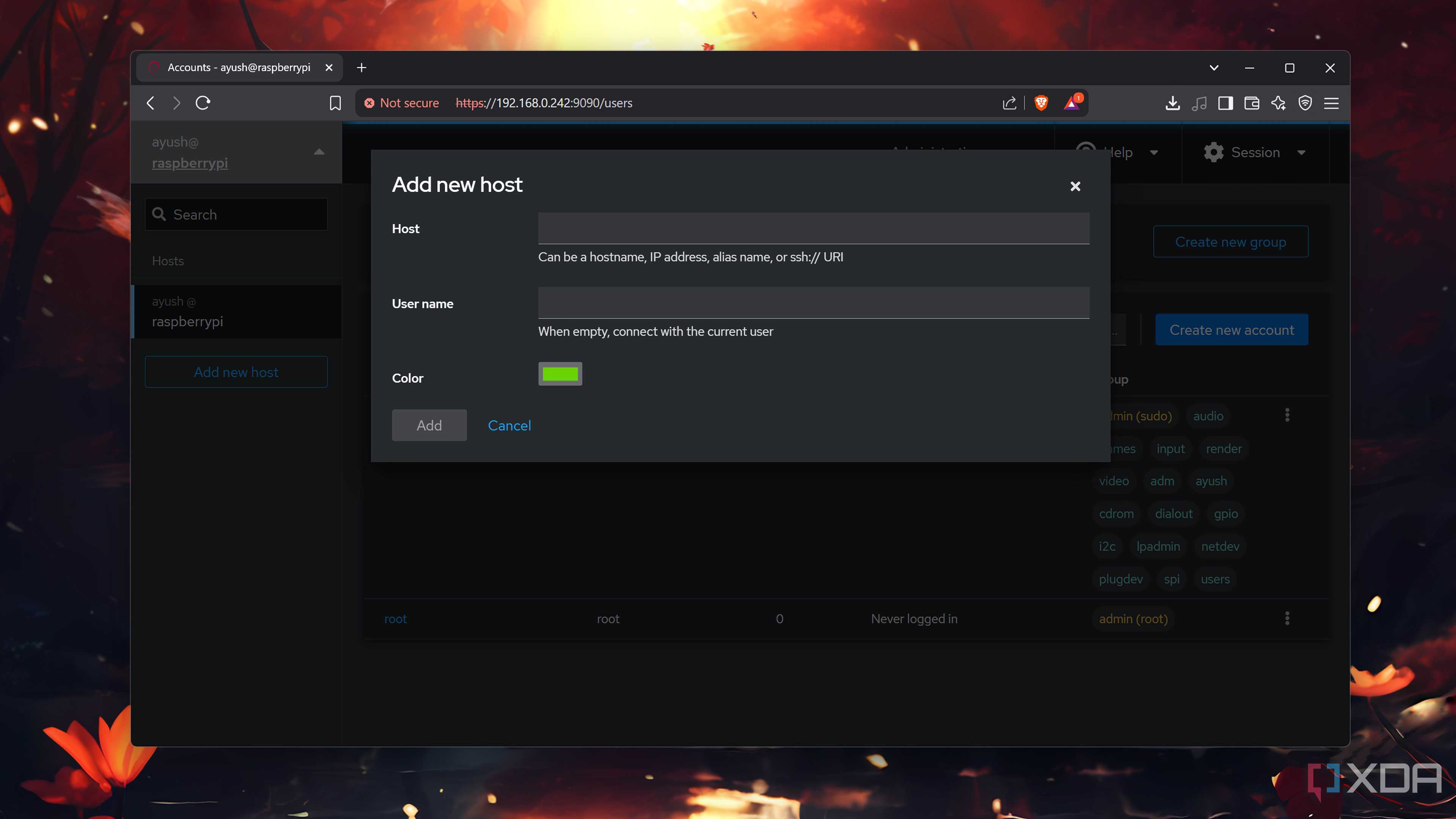The height and width of the screenshot is (819, 1456).
Task: Toggle the sidebar panel icon
Action: tap(1225, 103)
